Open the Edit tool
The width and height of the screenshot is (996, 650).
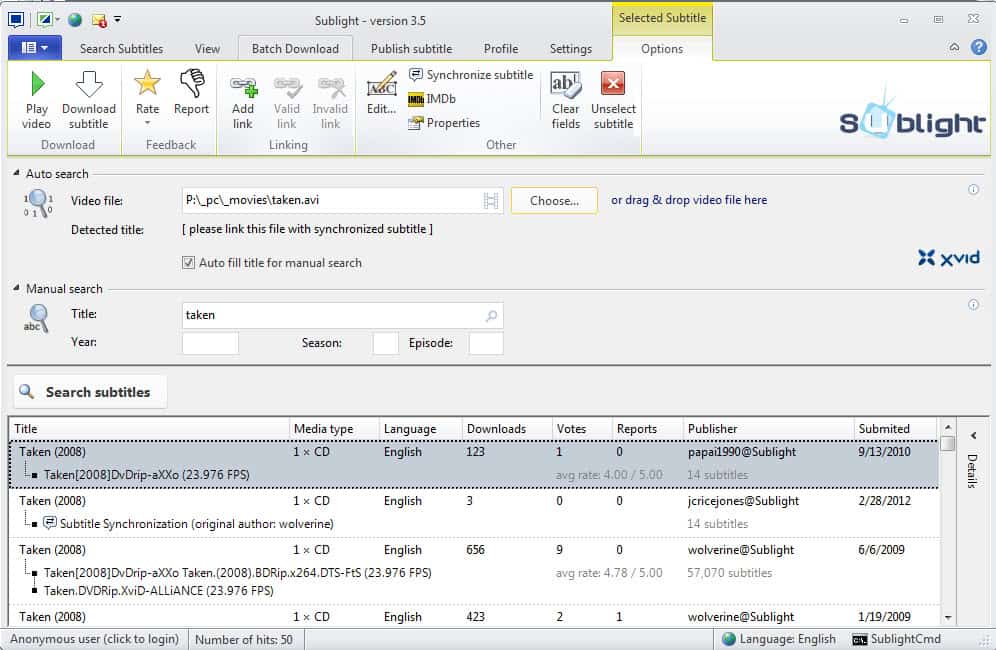point(381,98)
